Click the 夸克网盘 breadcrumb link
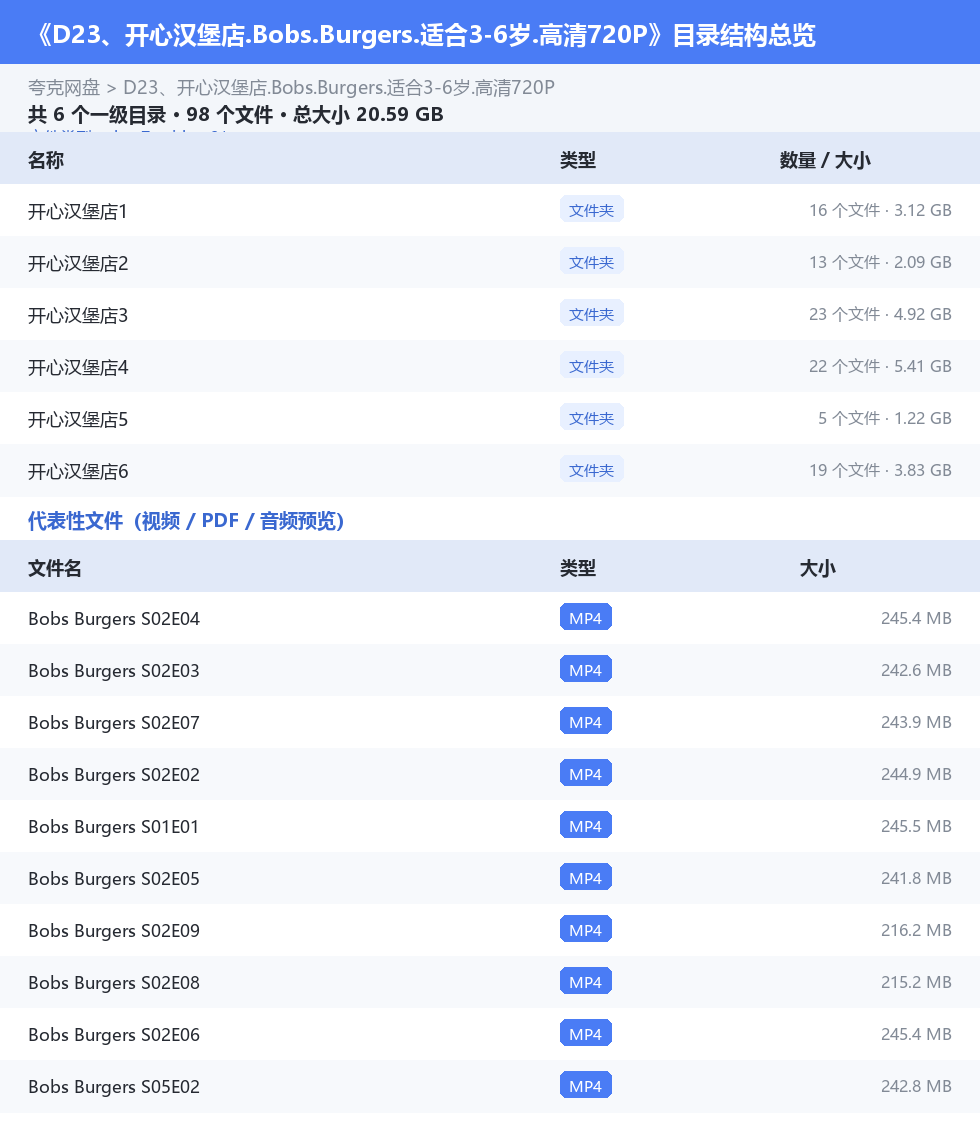This screenshot has height=1144, width=980. [63, 88]
